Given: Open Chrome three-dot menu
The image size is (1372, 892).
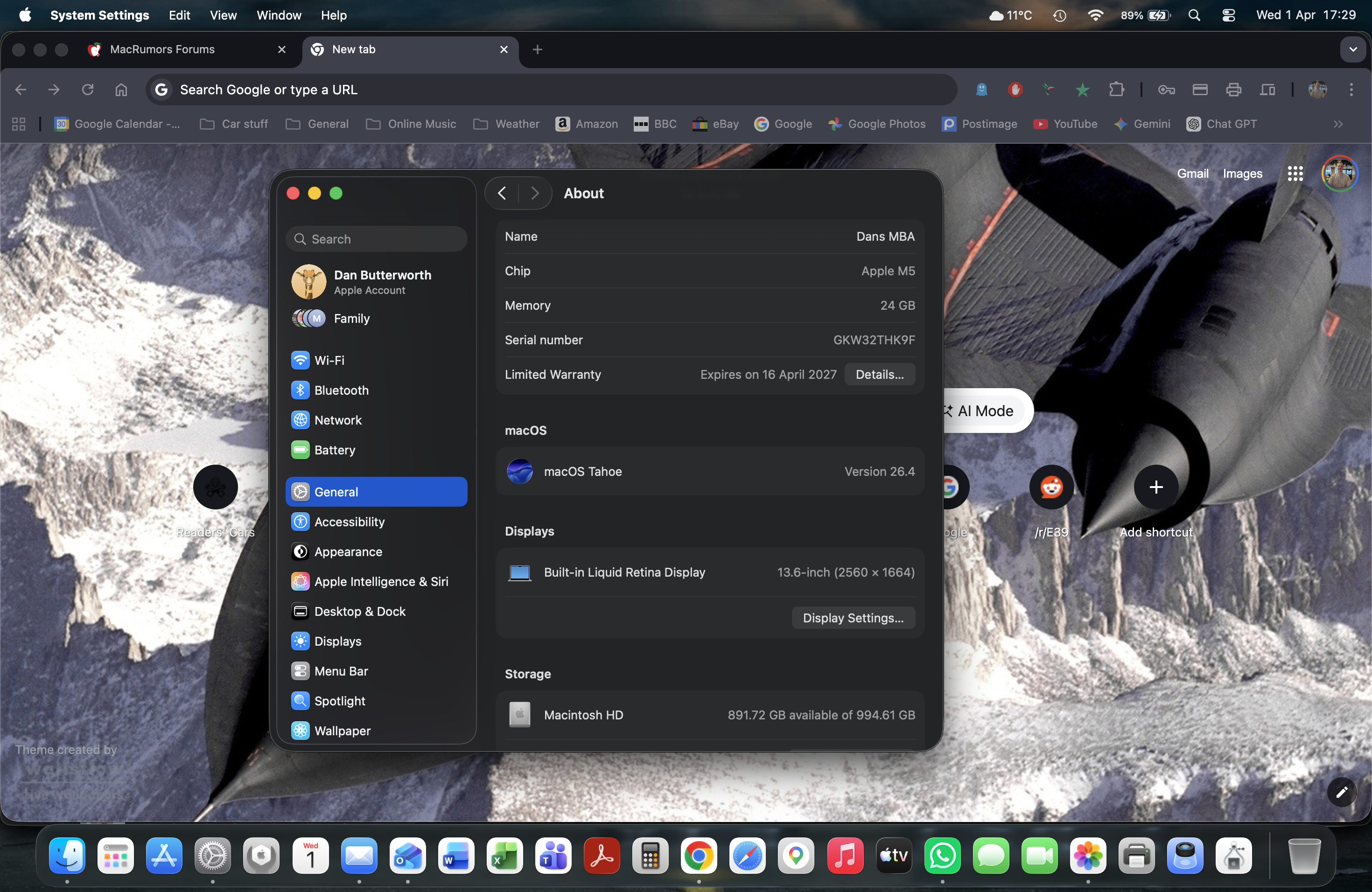Looking at the screenshot, I should (1351, 89).
